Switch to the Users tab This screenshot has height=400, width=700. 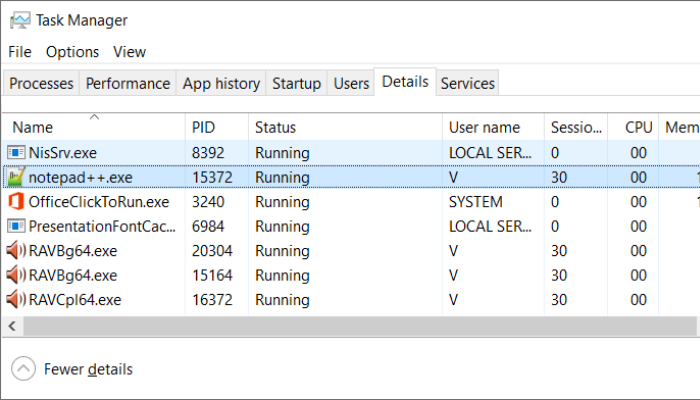click(x=351, y=83)
